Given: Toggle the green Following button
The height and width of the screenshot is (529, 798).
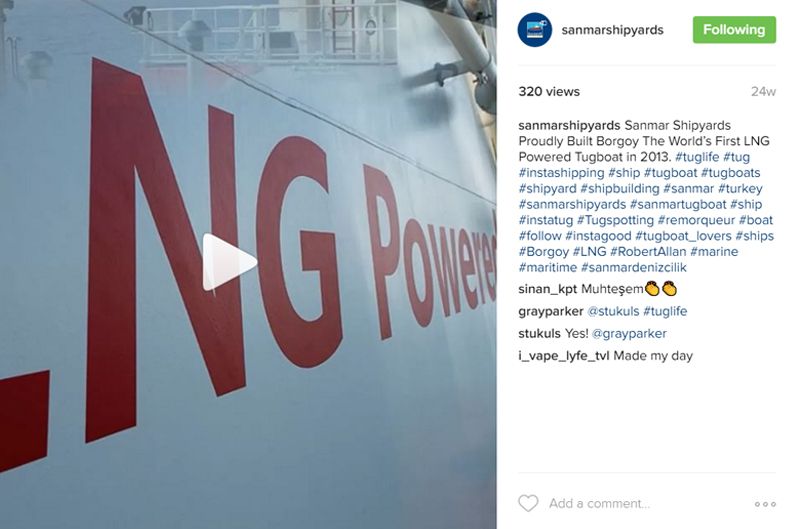Looking at the screenshot, I should (x=734, y=30).
